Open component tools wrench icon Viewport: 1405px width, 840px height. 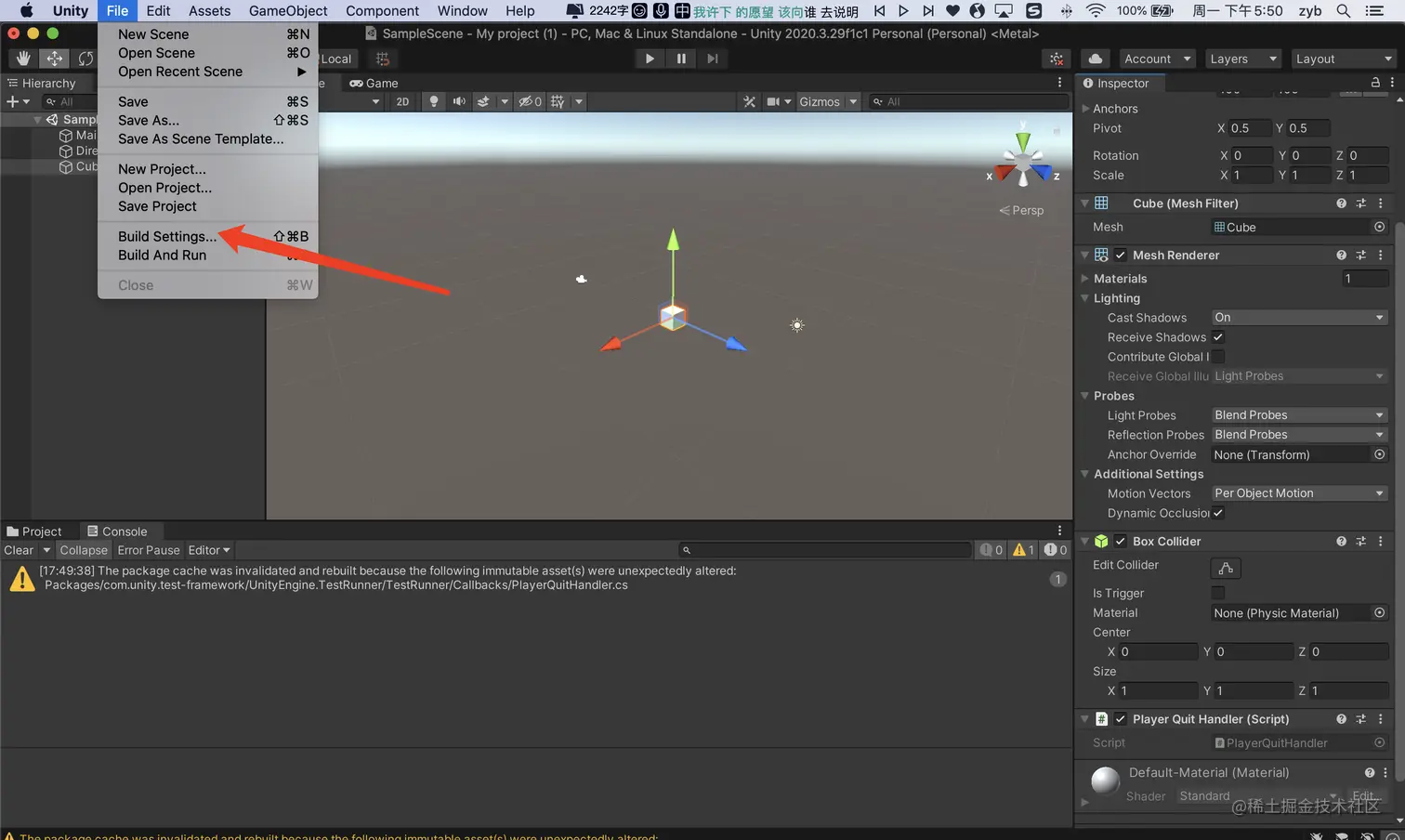[x=749, y=101]
